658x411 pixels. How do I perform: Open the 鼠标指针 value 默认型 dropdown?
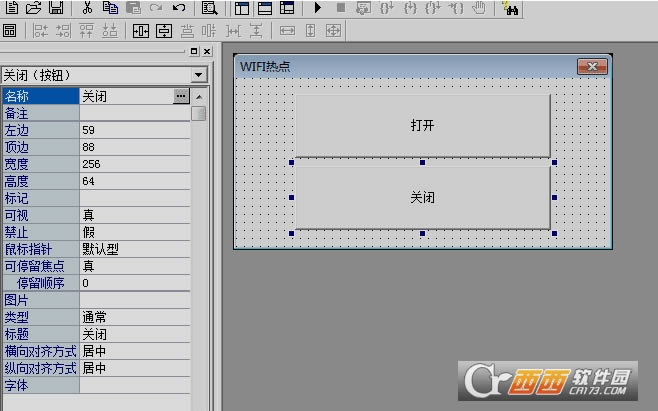click(134, 249)
